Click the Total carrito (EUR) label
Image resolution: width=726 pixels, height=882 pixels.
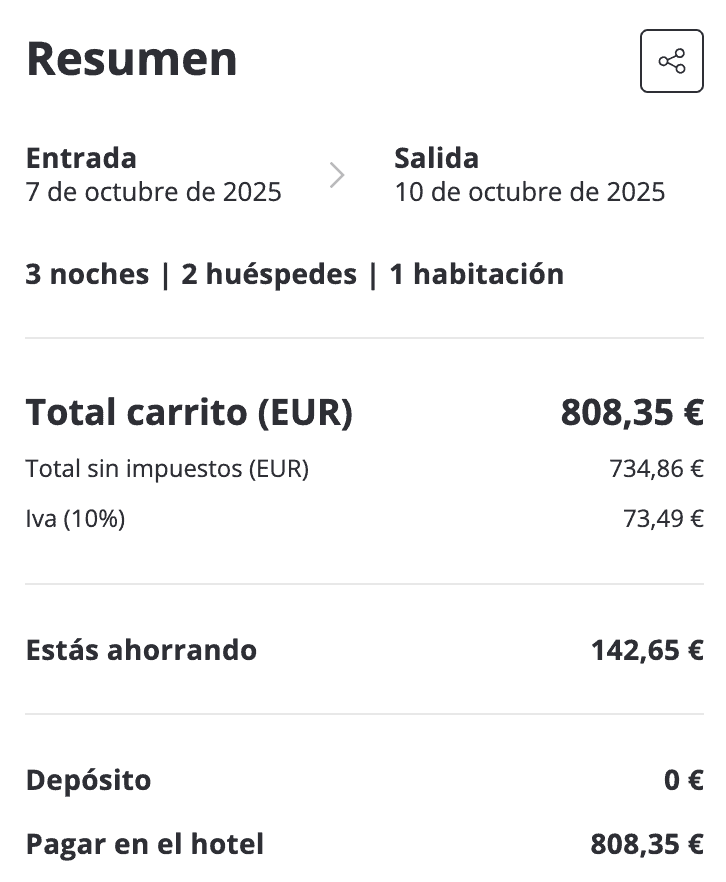tap(189, 412)
